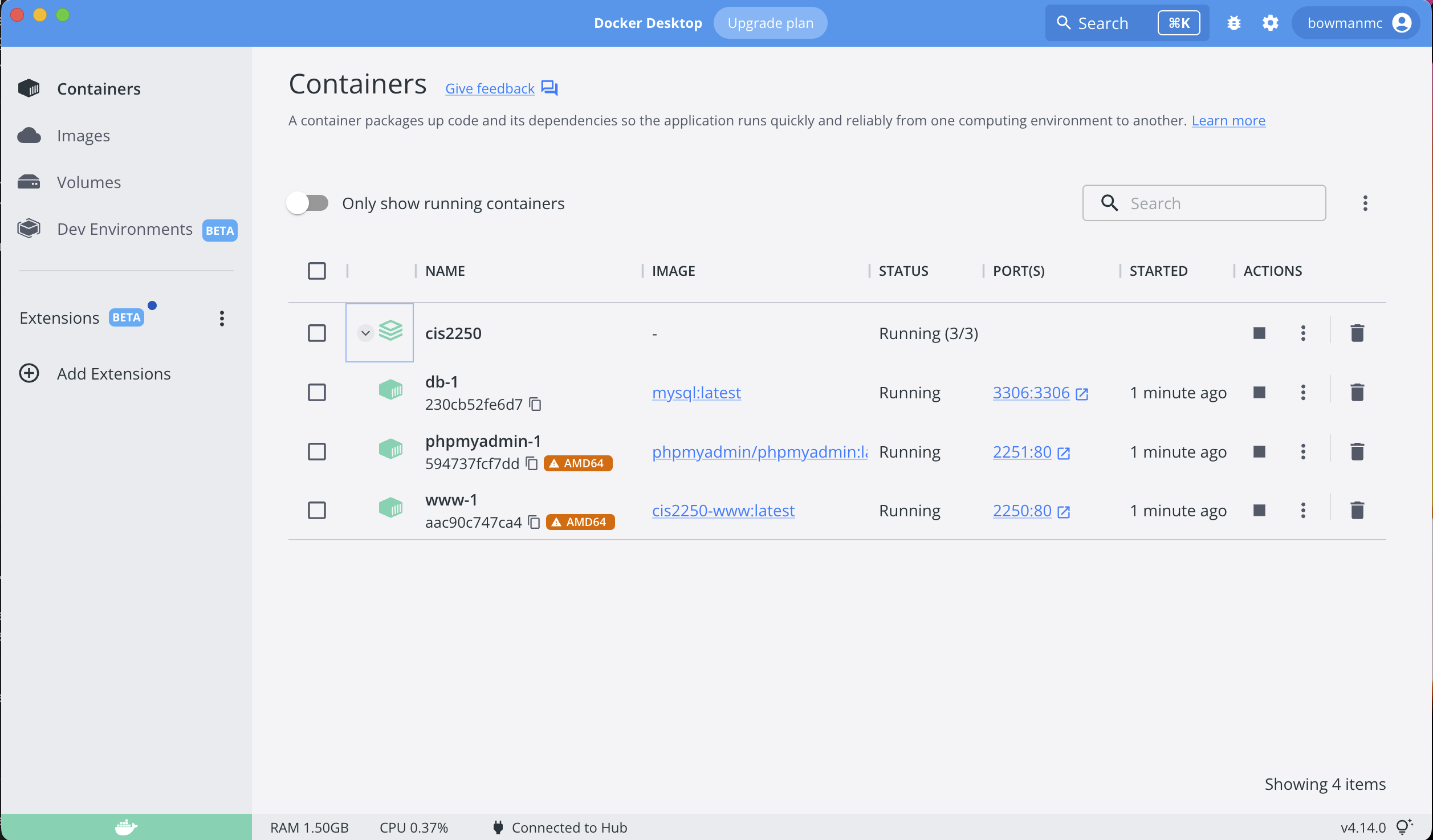Check the select-all checkbox in table header
This screenshot has height=840, width=1433.
coord(317,271)
